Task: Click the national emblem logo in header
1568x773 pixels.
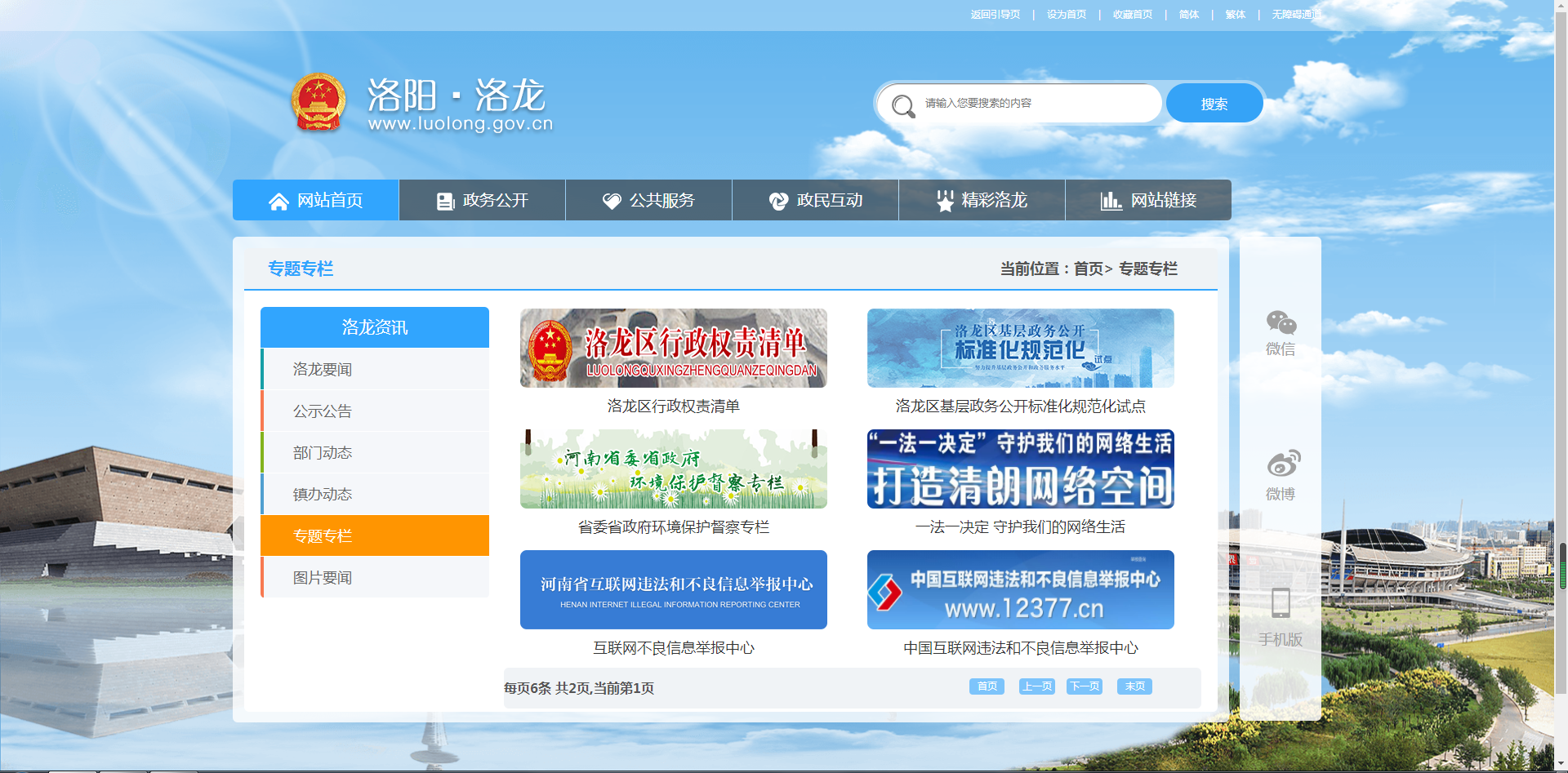Action: point(318,104)
